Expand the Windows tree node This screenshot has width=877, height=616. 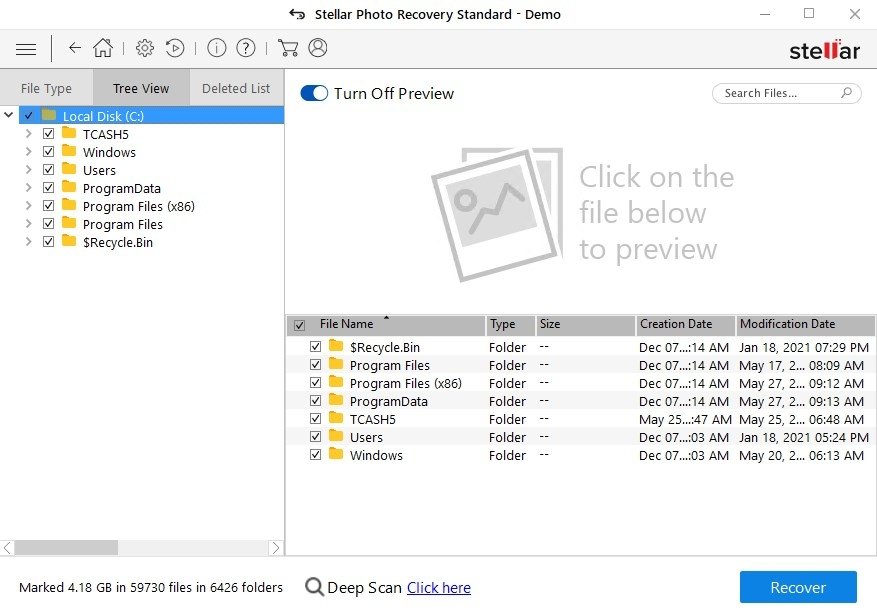pos(29,152)
